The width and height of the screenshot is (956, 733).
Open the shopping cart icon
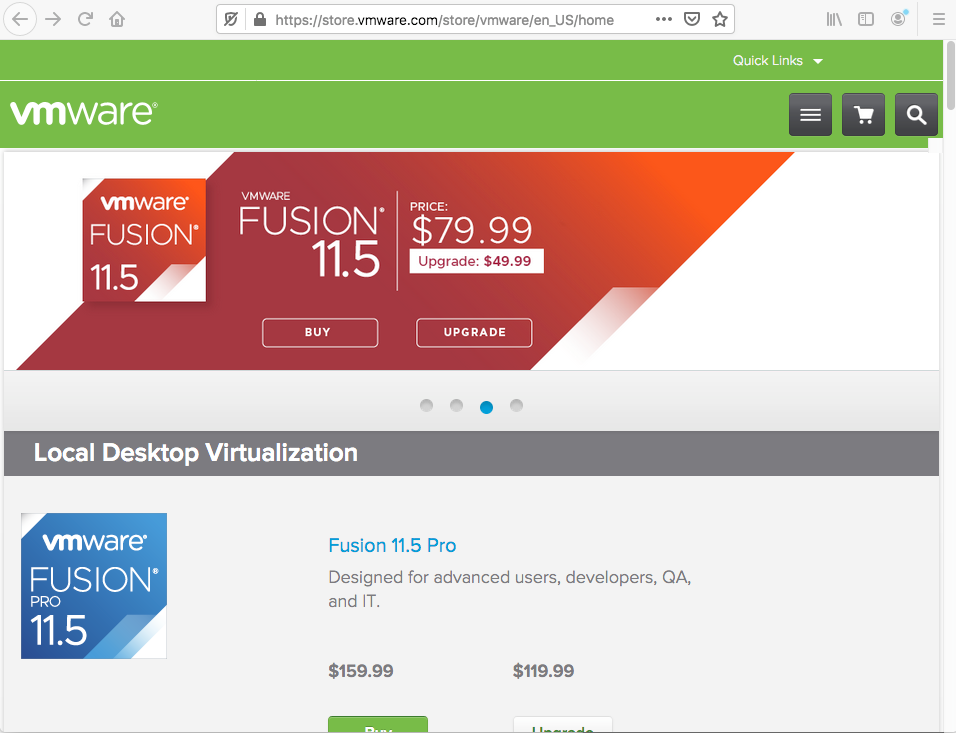tap(864, 115)
